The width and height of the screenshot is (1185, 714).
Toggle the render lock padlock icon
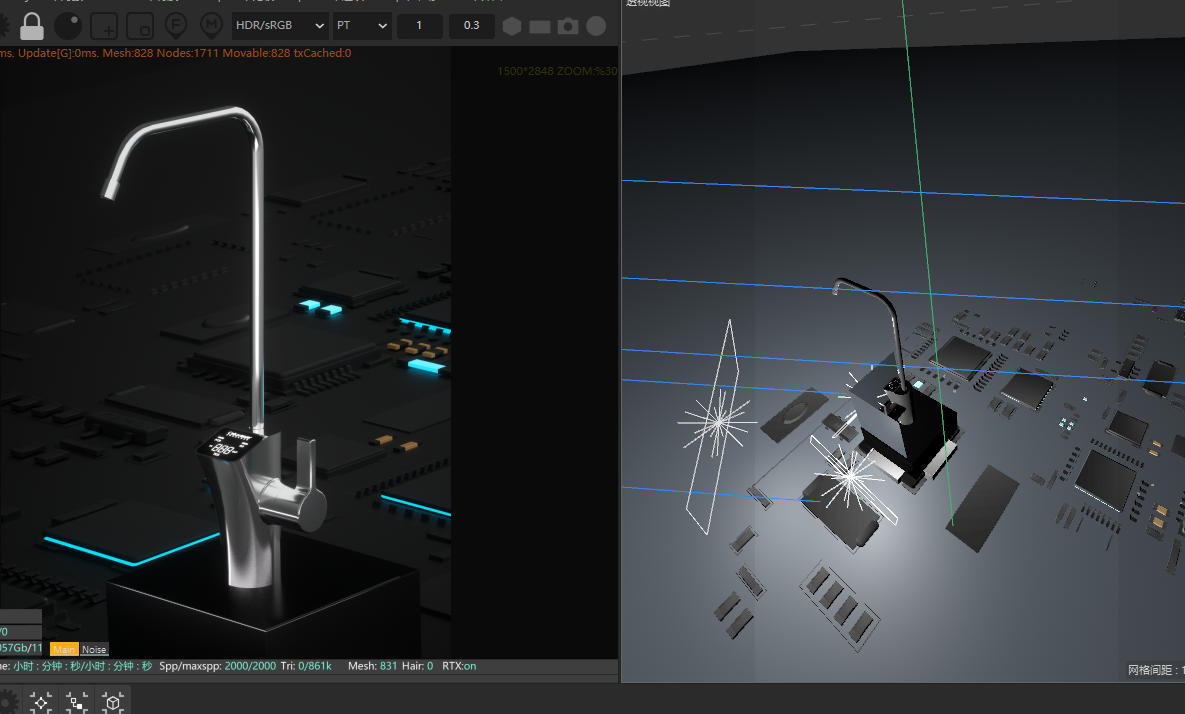(x=31, y=26)
